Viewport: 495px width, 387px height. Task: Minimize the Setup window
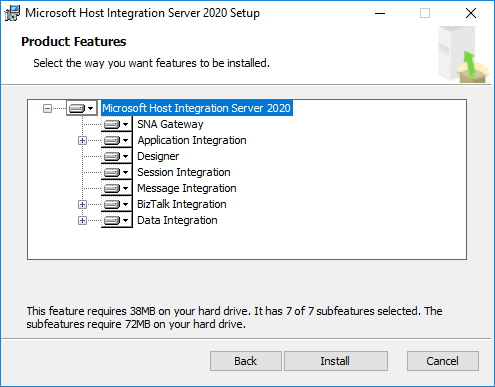pos(380,13)
